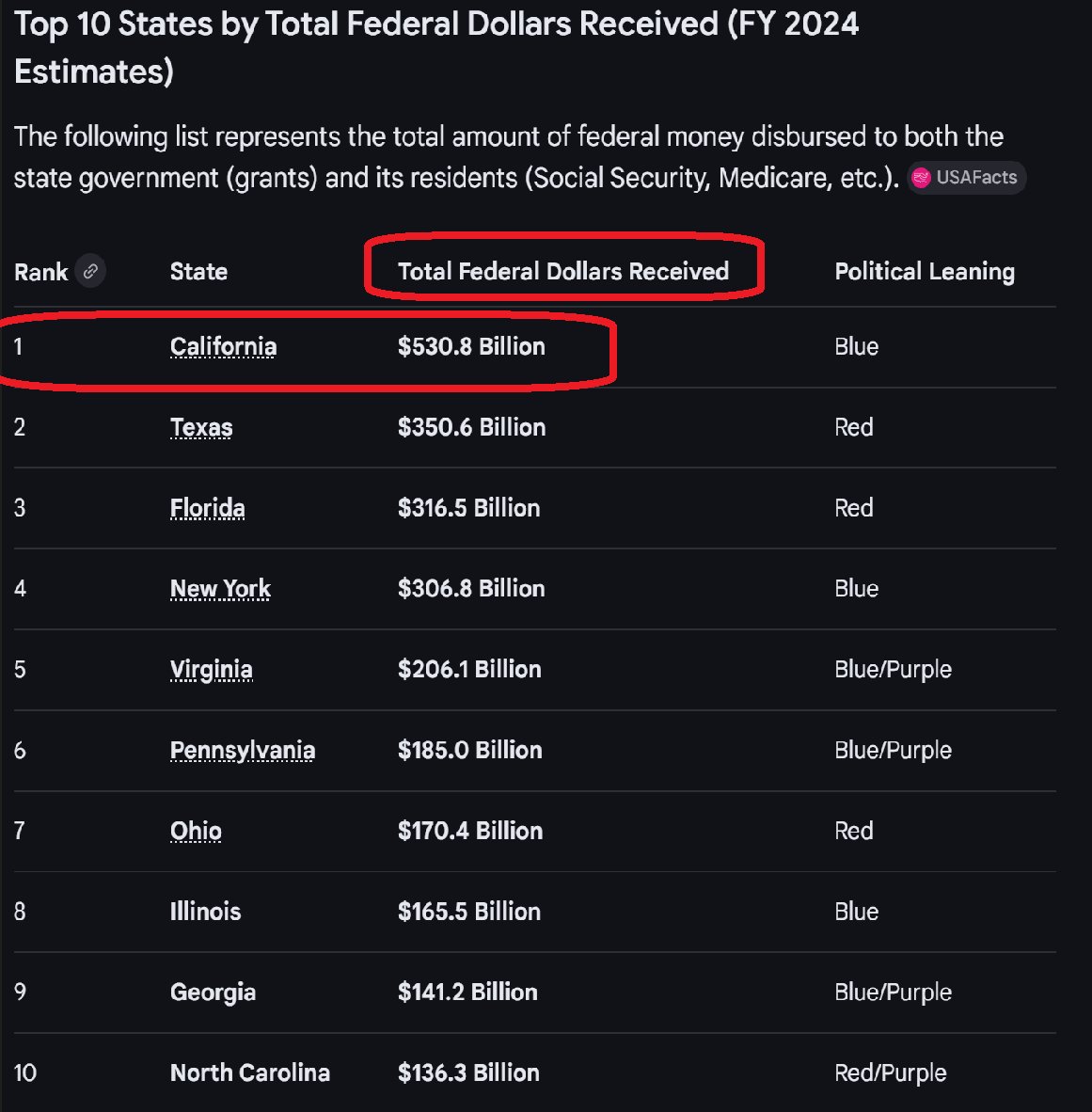Select the Georgia row state name
The width and height of the screenshot is (1092, 1112).
(x=213, y=993)
